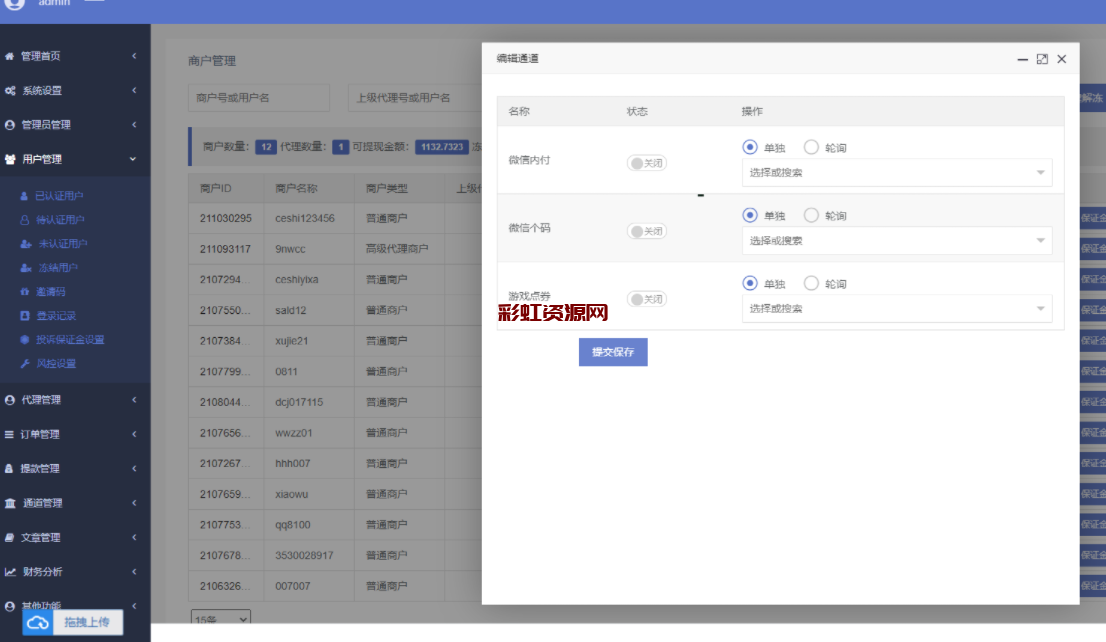Click the wrench icon beside 风控设置
The height and width of the screenshot is (642, 1106).
click(25, 364)
